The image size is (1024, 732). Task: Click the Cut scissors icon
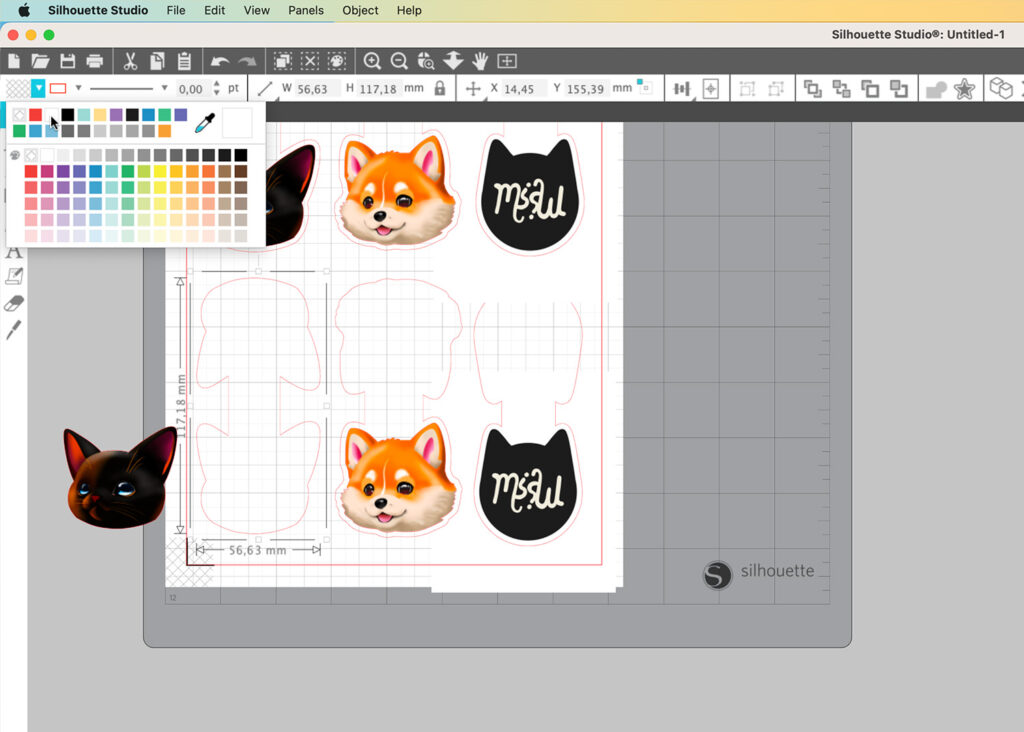point(130,61)
